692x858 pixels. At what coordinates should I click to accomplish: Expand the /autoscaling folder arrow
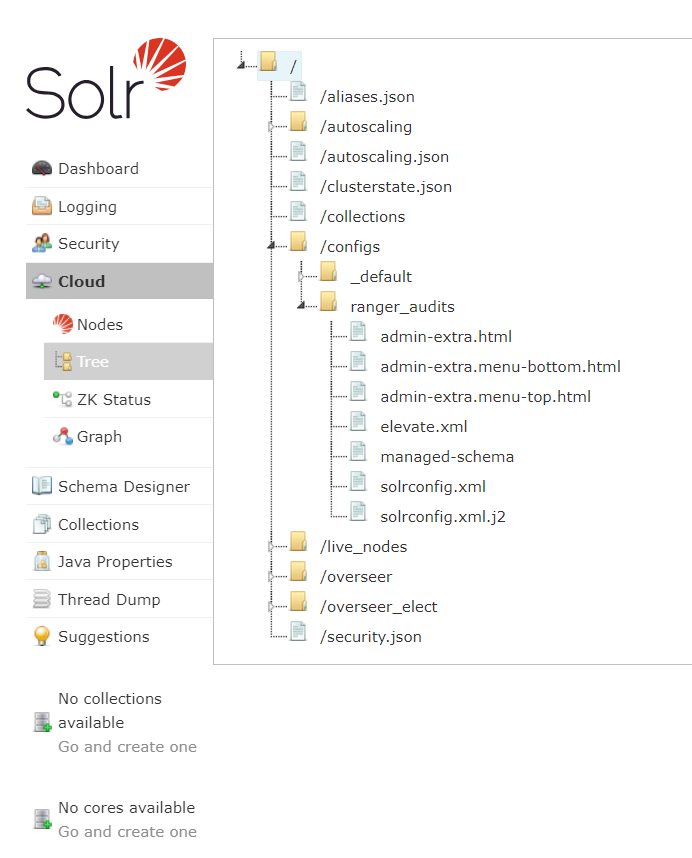coord(271,126)
